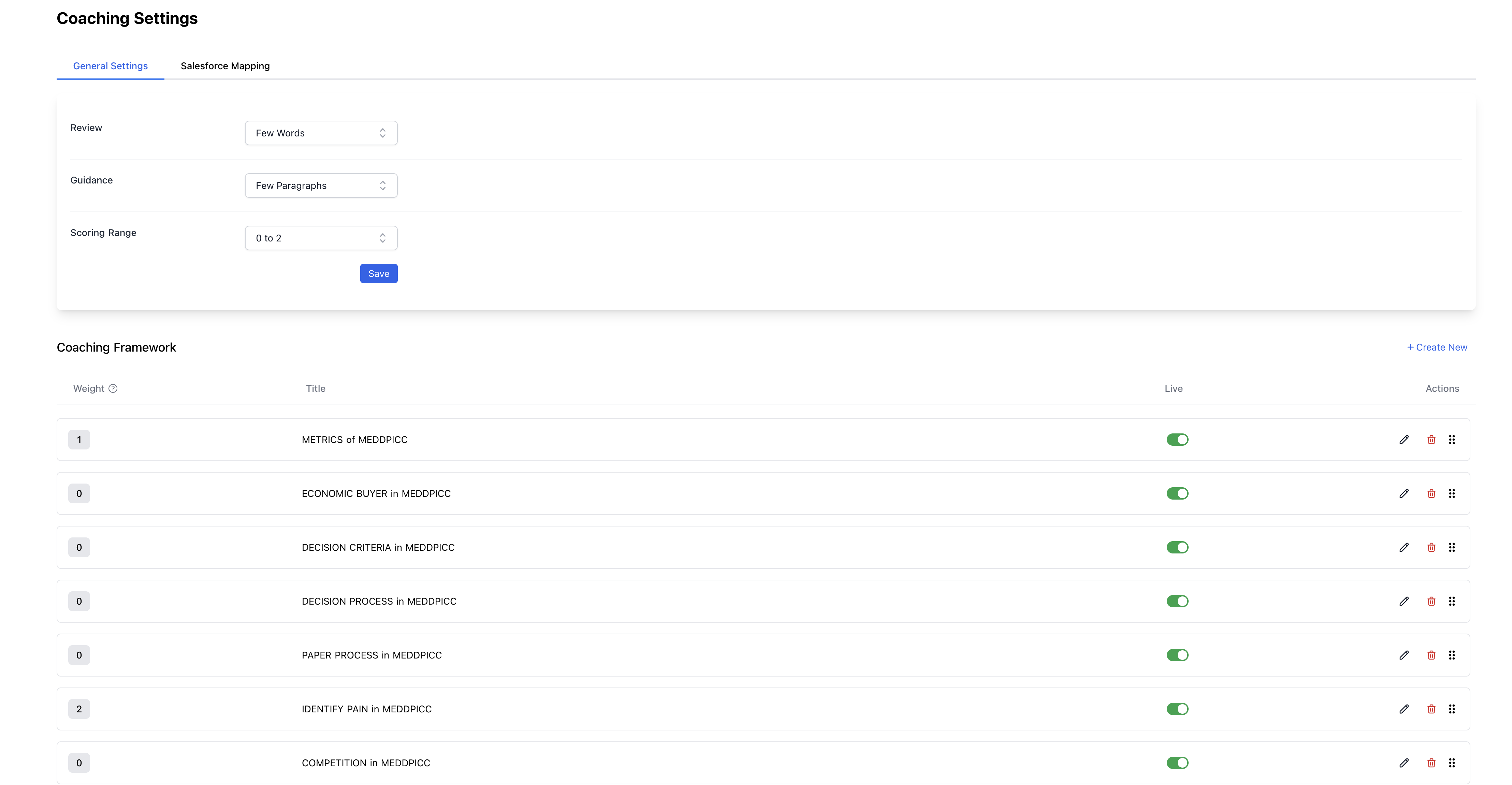Image resolution: width=1512 pixels, height=785 pixels.
Task: Edit the DECISION PROCESS in MEDDPICC row
Action: click(1404, 601)
